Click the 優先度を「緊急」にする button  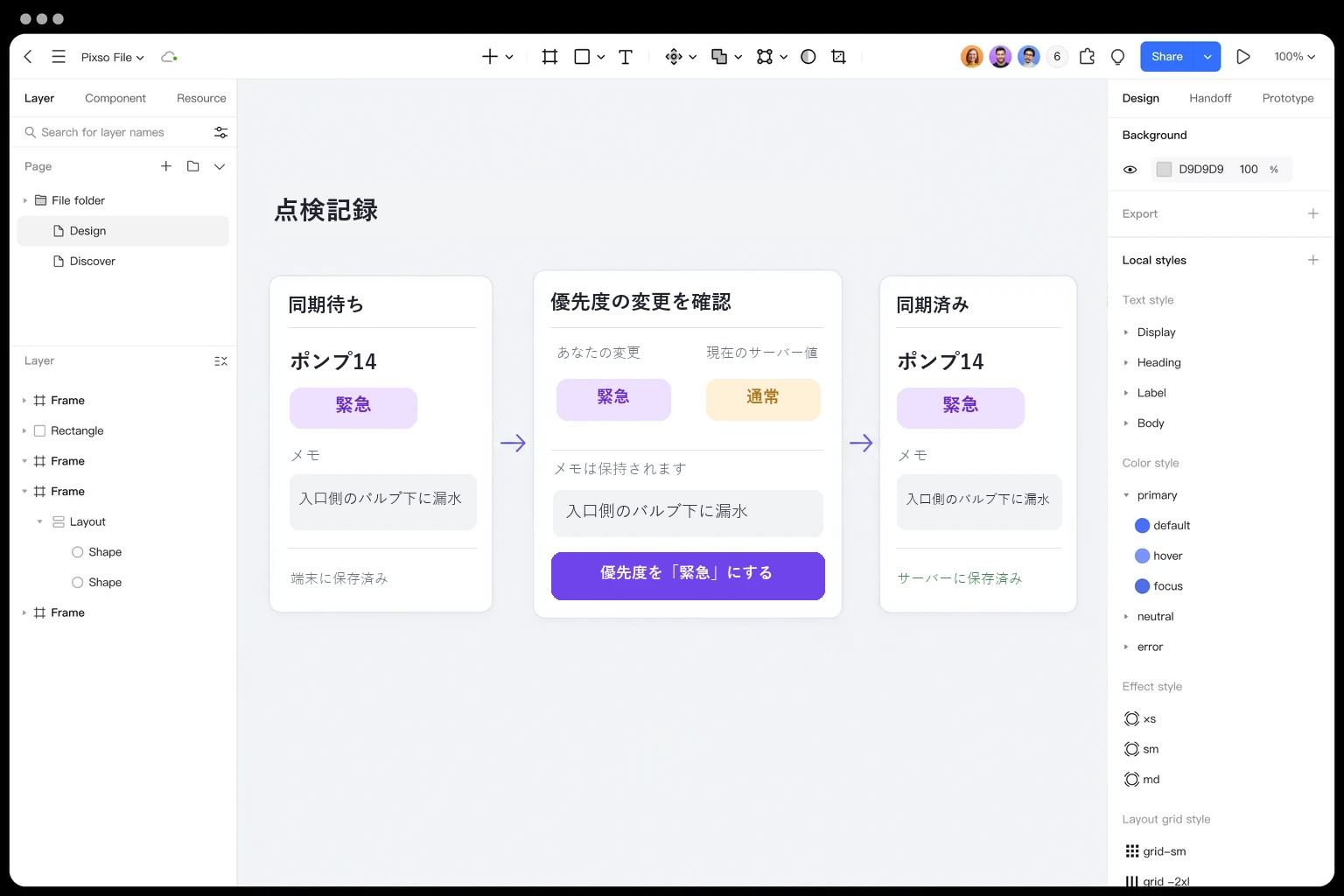pos(688,576)
